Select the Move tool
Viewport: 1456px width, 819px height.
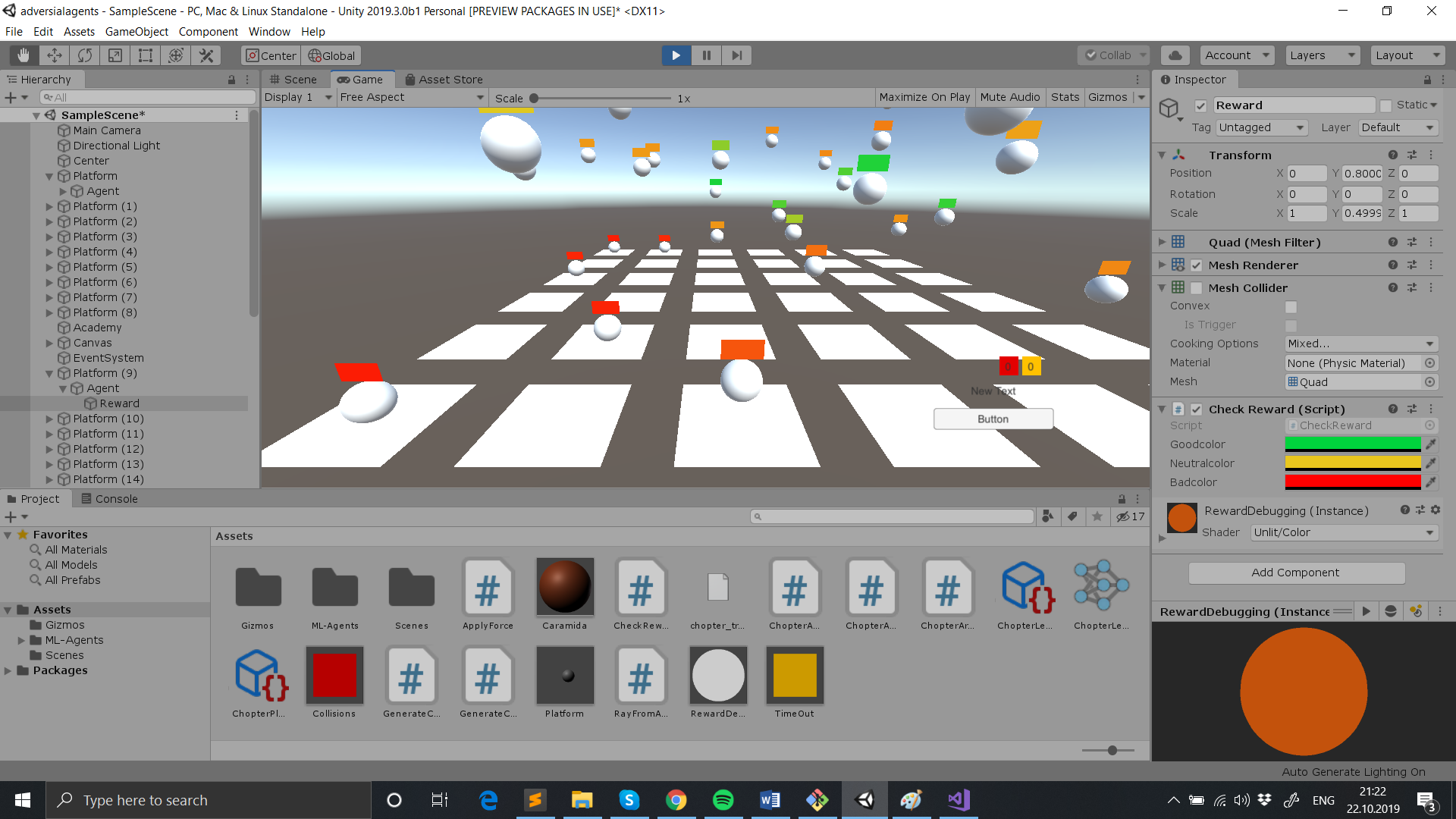54,55
